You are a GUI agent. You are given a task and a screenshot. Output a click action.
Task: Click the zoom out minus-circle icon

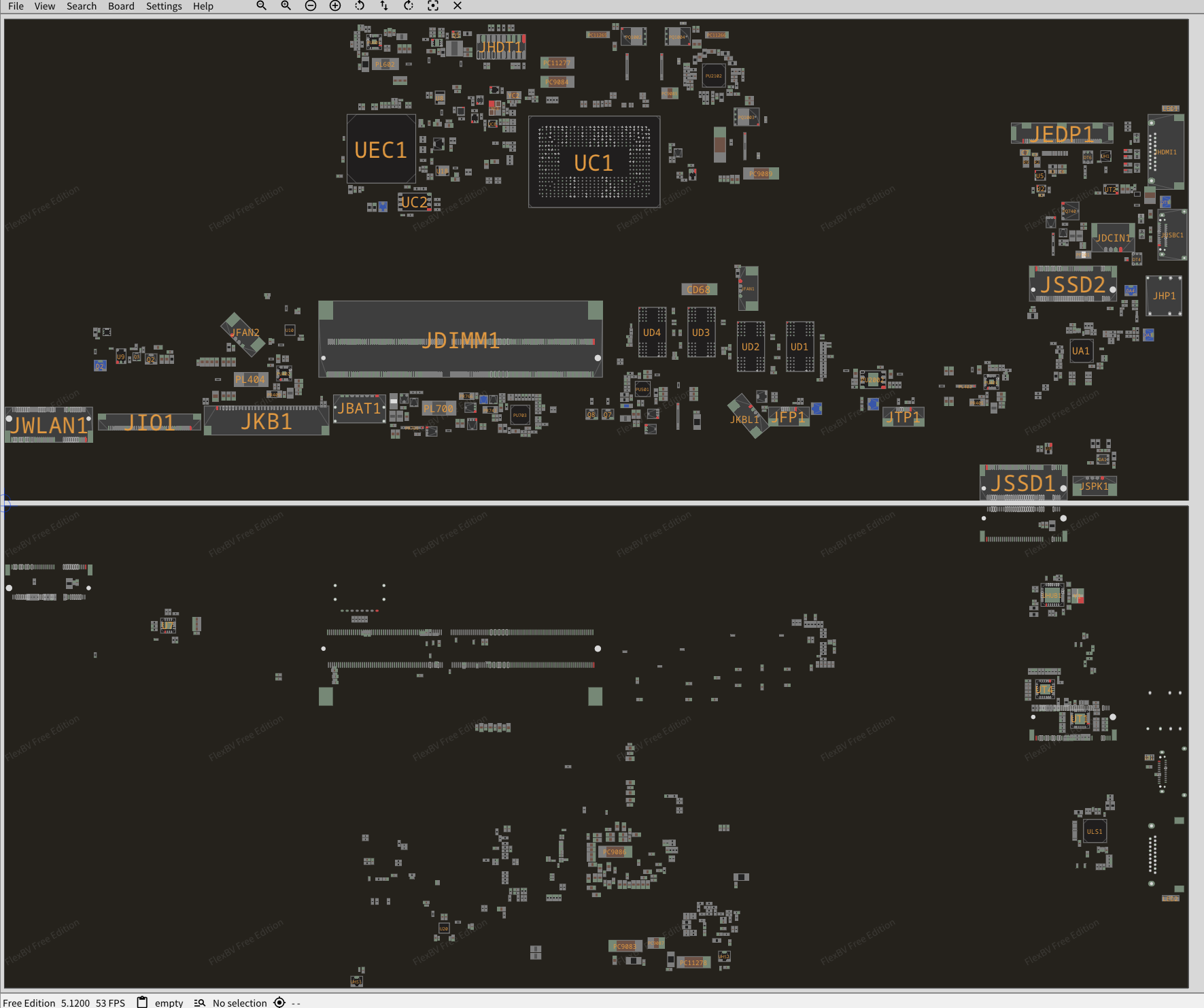[x=311, y=6]
